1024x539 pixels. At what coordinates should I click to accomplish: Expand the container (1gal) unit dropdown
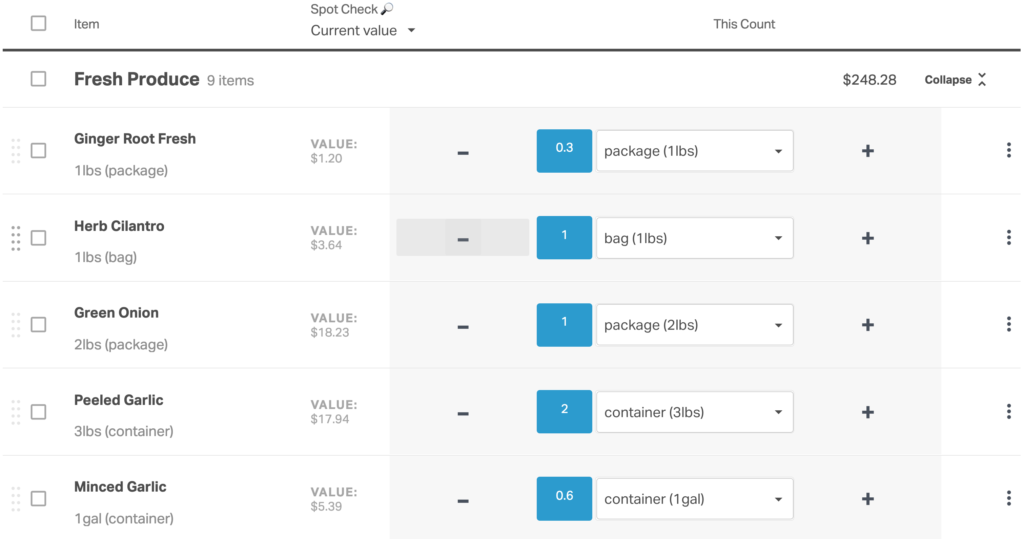(x=694, y=499)
